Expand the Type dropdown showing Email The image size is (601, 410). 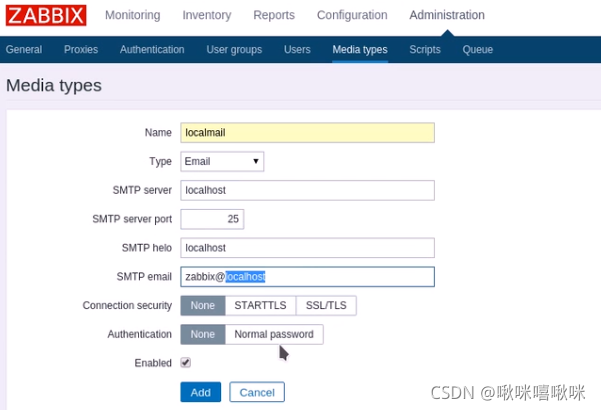click(x=222, y=161)
